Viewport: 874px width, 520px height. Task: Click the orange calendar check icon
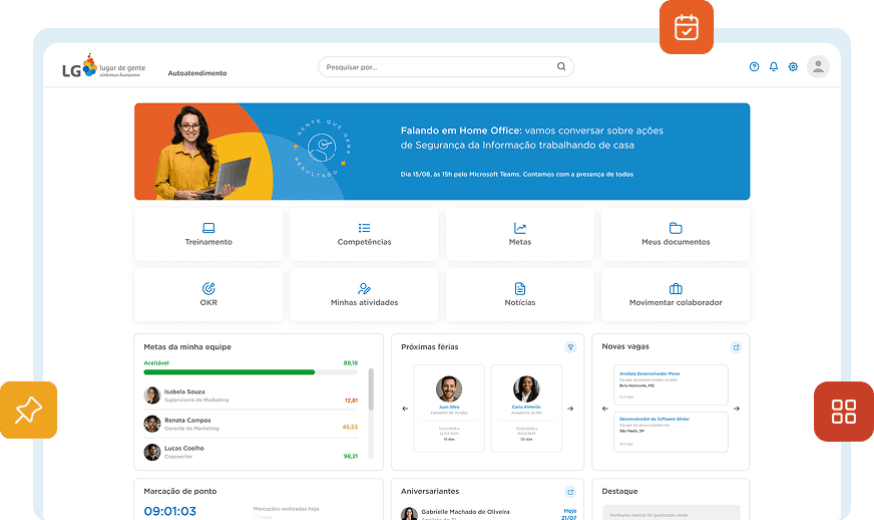point(686,27)
